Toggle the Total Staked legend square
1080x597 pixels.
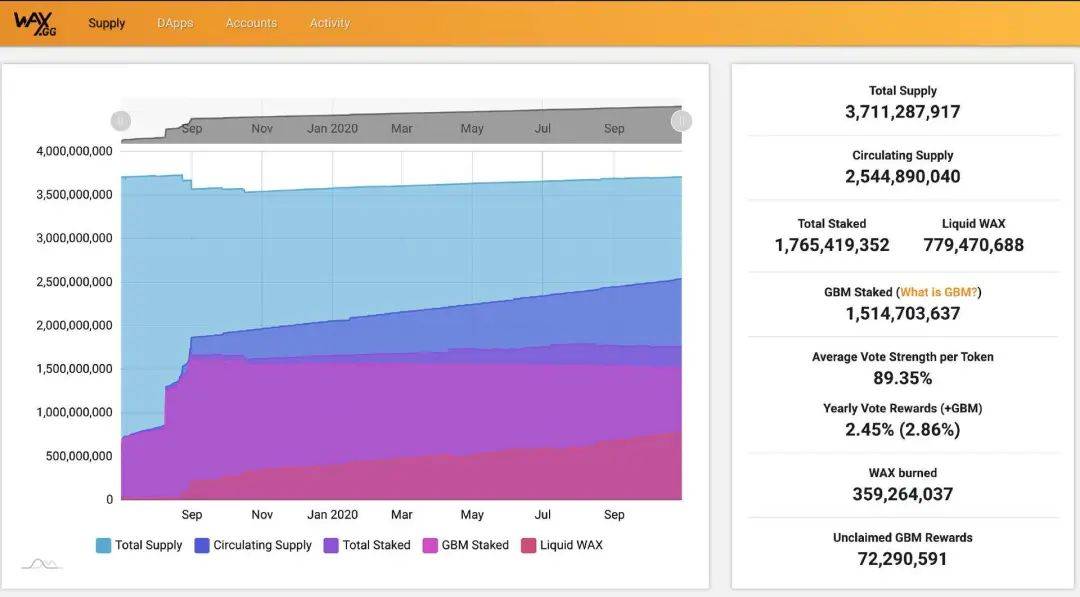click(x=330, y=545)
